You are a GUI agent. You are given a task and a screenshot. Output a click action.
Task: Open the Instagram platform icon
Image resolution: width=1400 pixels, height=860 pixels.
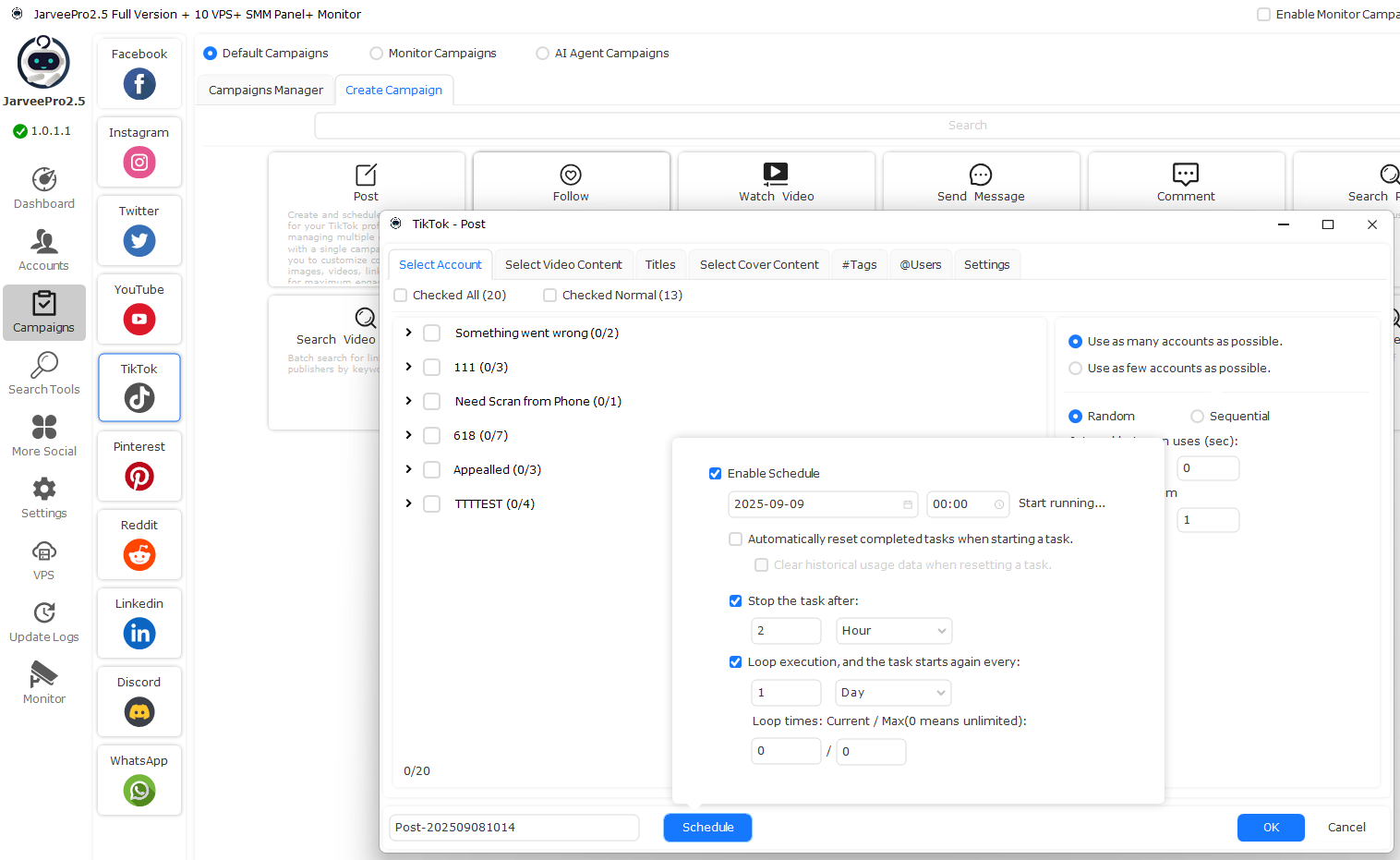click(x=139, y=163)
